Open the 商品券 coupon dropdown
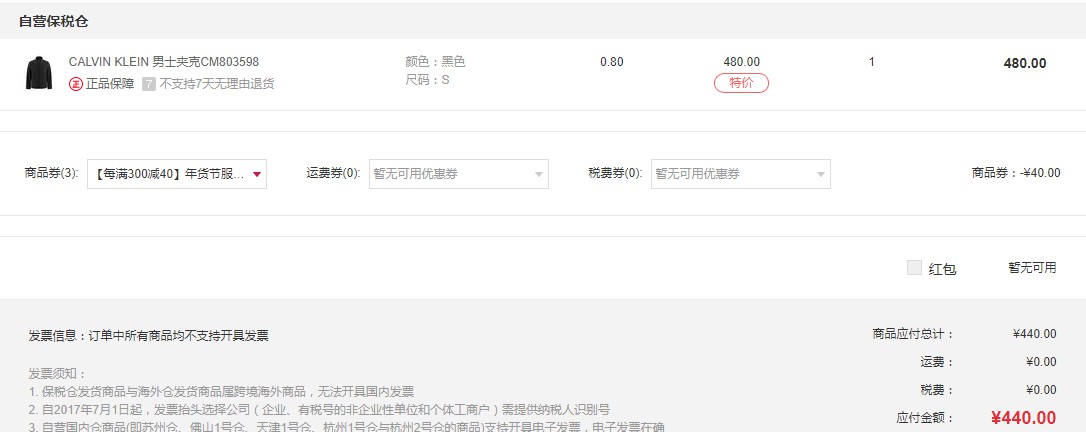This screenshot has width=1086, height=432. (x=170, y=174)
